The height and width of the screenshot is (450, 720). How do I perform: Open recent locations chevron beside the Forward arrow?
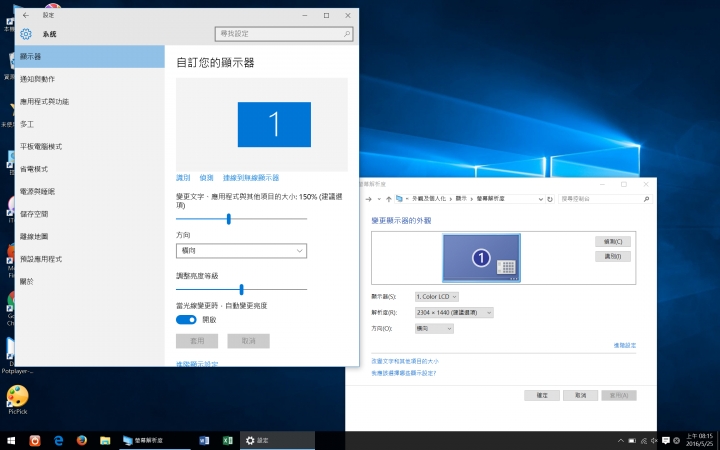pyautogui.click(x=379, y=199)
